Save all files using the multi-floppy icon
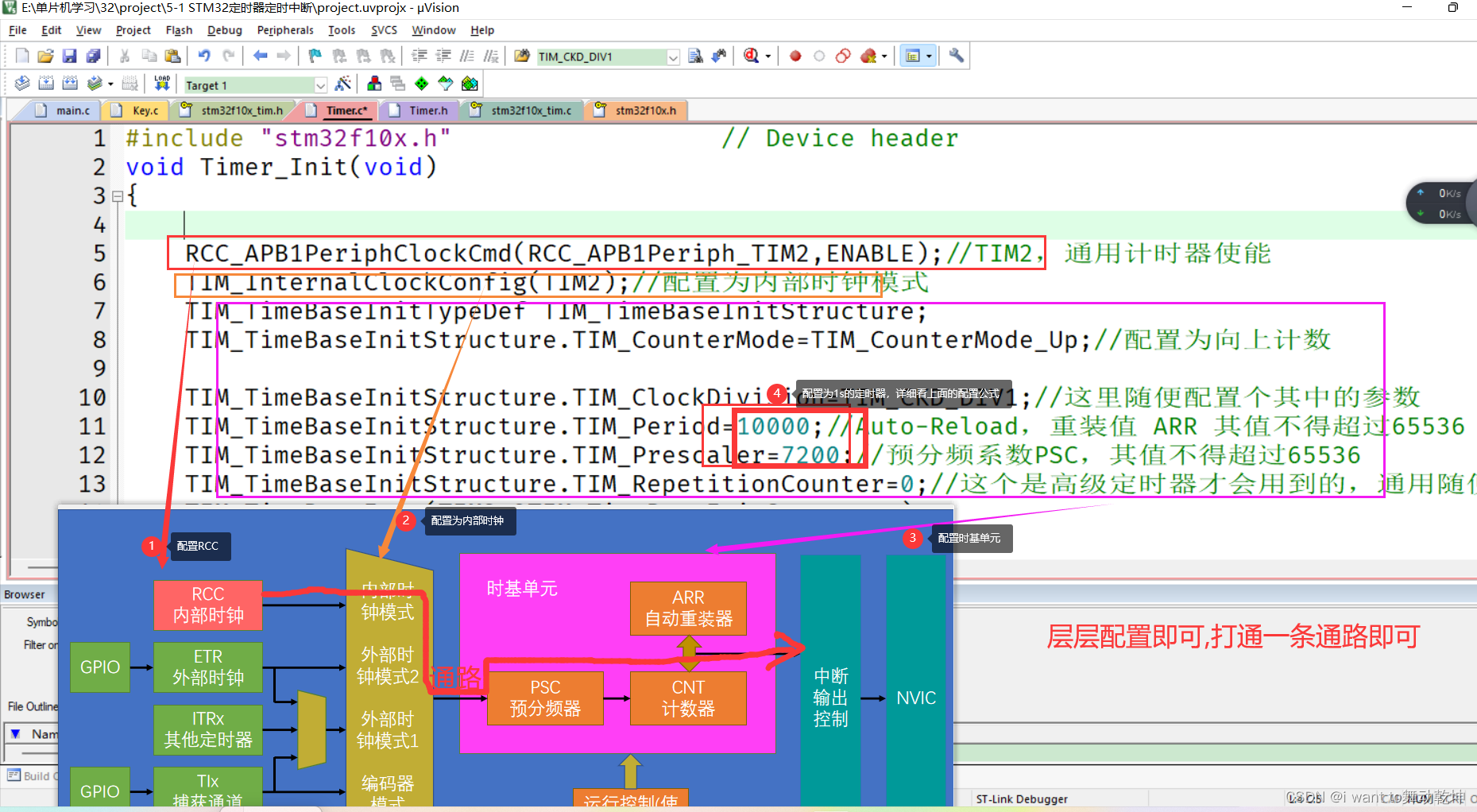Viewport: 1477px width, 812px height. pyautogui.click(x=93, y=56)
